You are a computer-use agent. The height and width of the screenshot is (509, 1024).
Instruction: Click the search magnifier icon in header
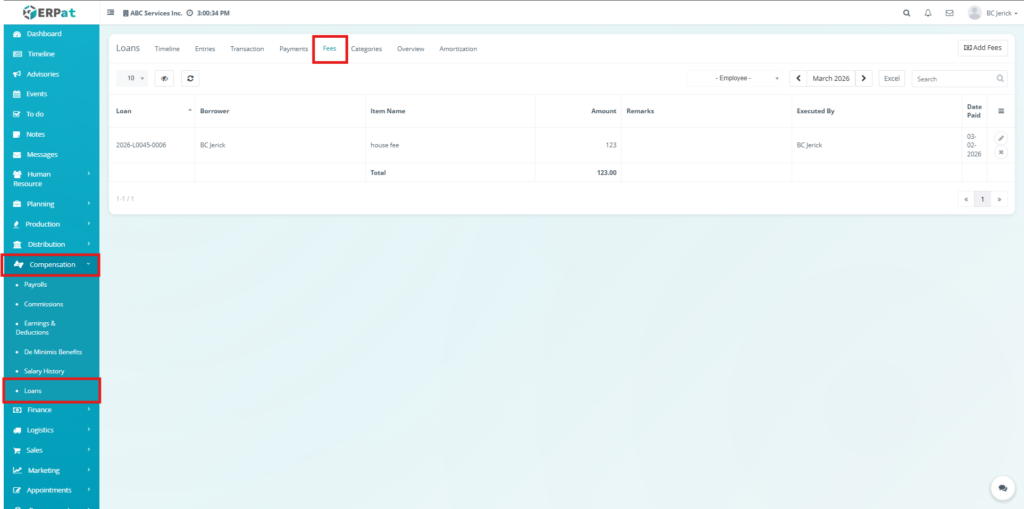click(907, 13)
